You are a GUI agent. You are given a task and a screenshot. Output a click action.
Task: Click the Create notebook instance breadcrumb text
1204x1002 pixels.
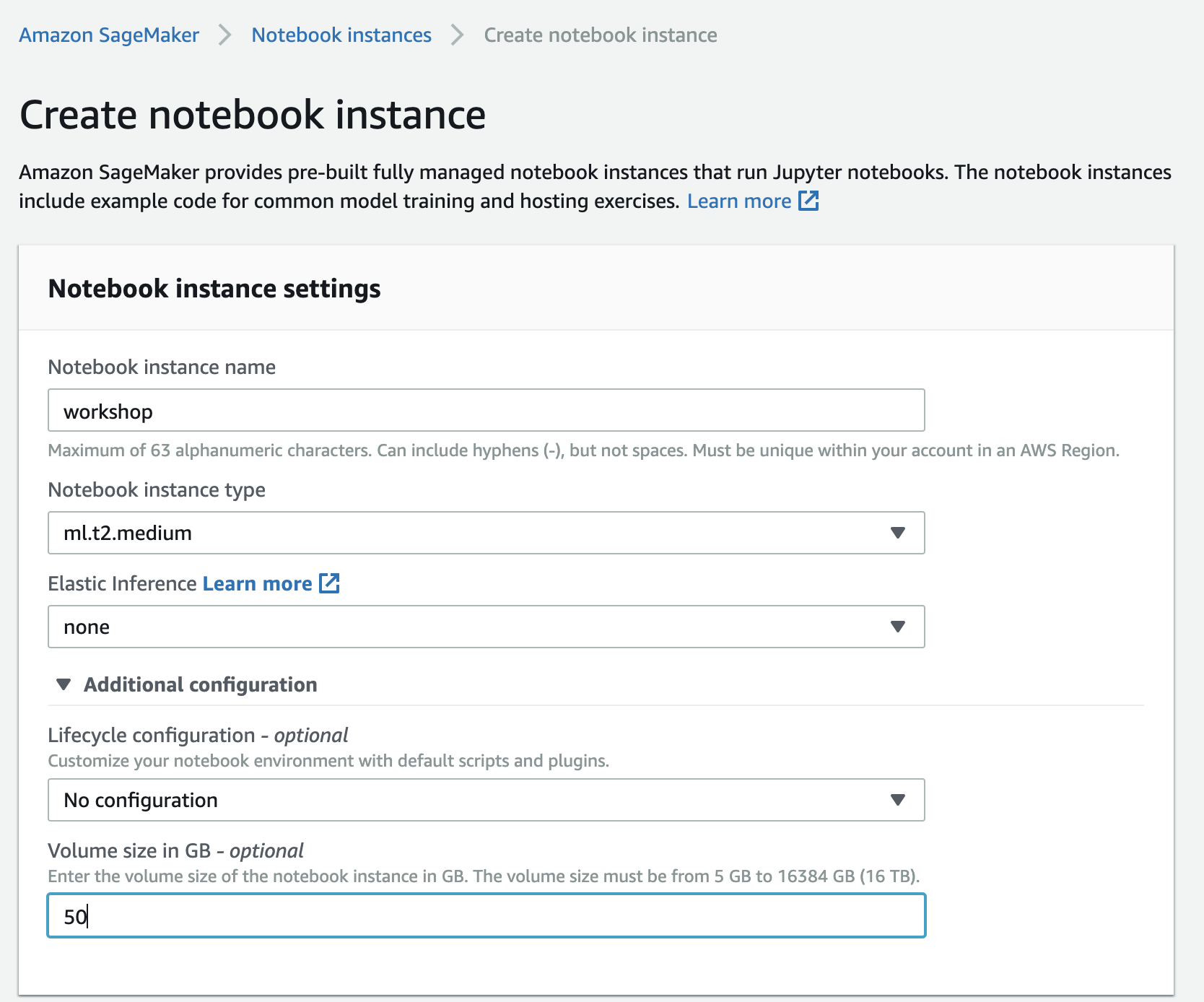click(x=601, y=35)
